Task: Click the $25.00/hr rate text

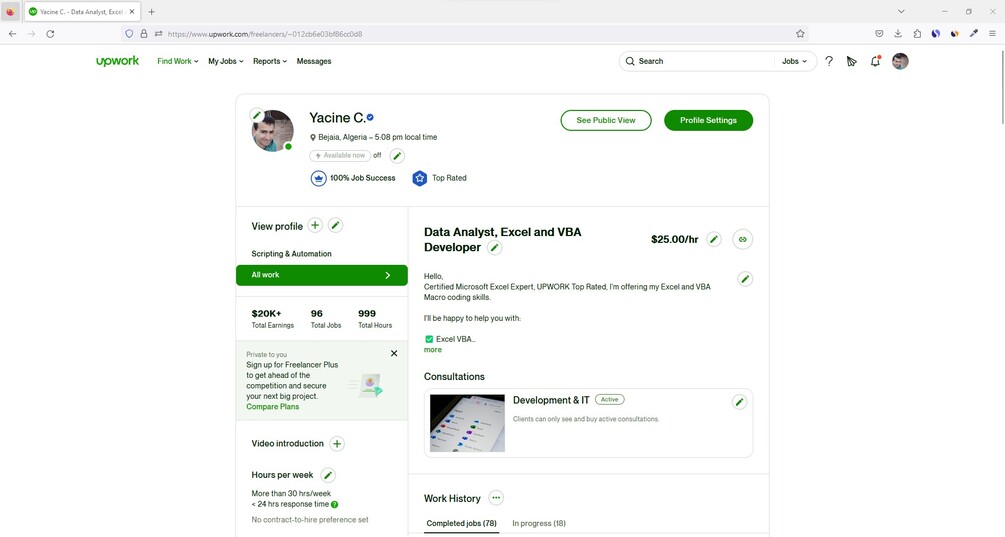Action: pos(674,239)
